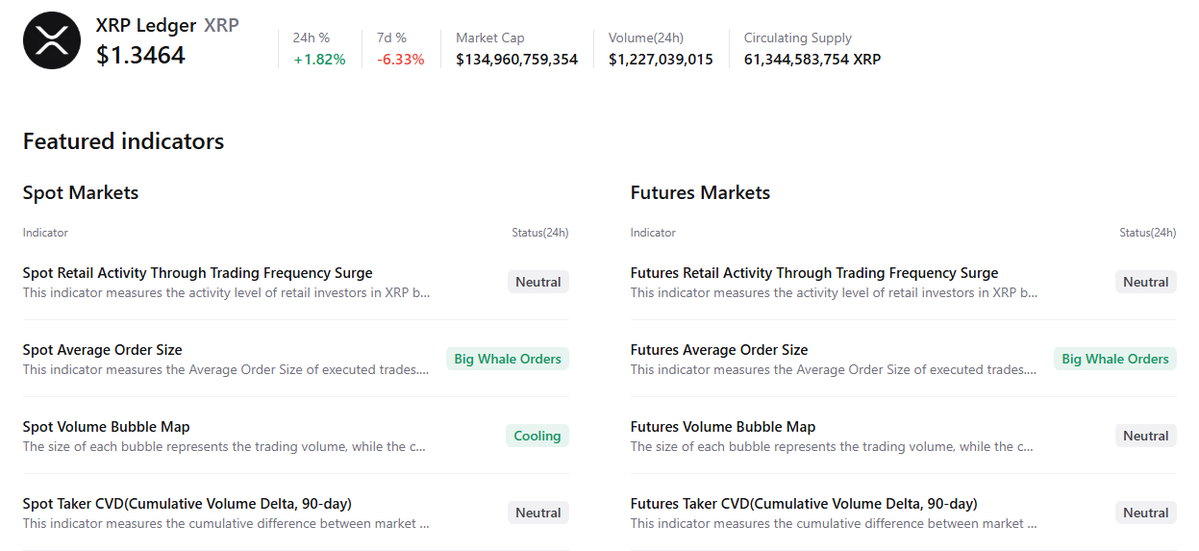The height and width of the screenshot is (551, 1199).
Task: Click the Spot Markets heading
Action: coord(81,193)
